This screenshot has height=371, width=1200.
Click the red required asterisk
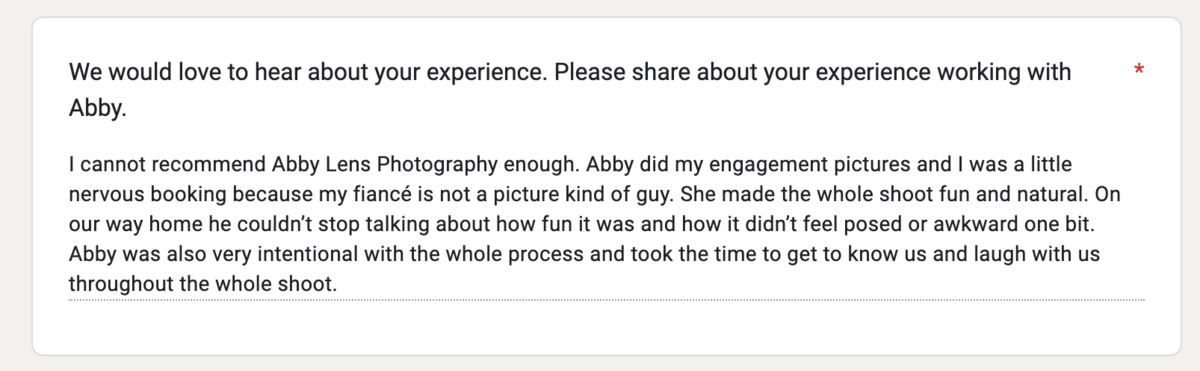click(1139, 70)
